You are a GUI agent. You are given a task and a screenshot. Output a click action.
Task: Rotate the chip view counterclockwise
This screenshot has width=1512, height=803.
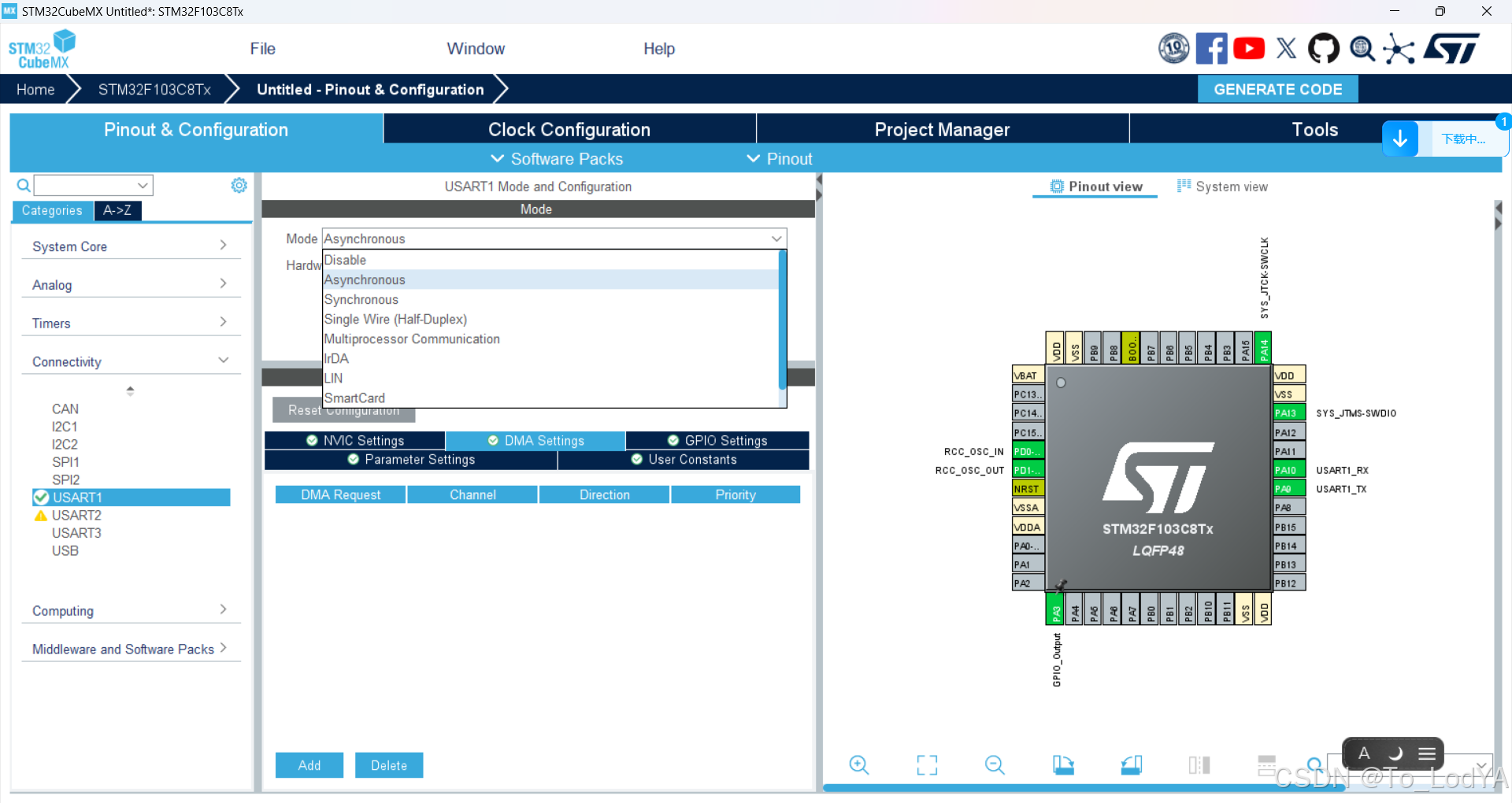tap(1132, 764)
